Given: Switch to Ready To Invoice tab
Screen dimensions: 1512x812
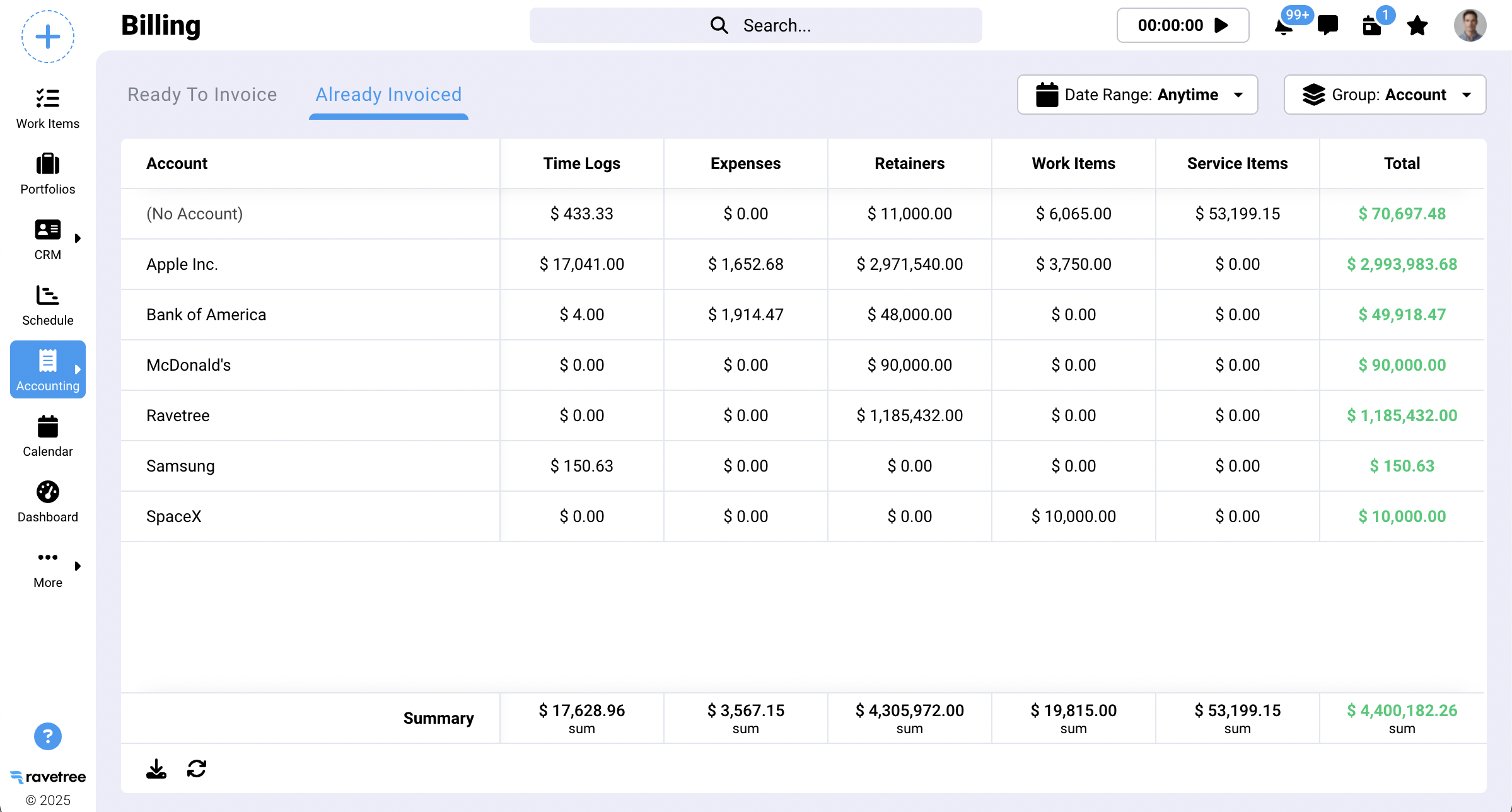Looking at the screenshot, I should pyautogui.click(x=202, y=95).
